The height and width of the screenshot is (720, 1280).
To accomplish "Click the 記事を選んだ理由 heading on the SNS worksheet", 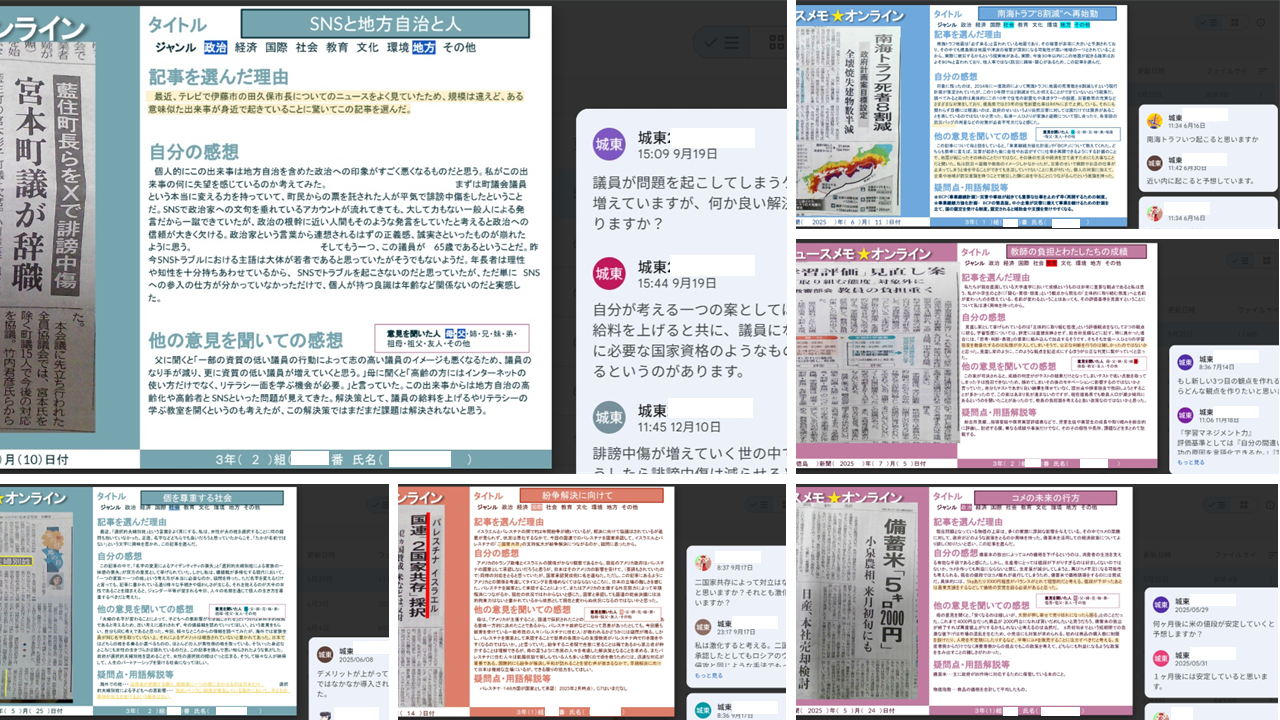I will click(x=218, y=76).
